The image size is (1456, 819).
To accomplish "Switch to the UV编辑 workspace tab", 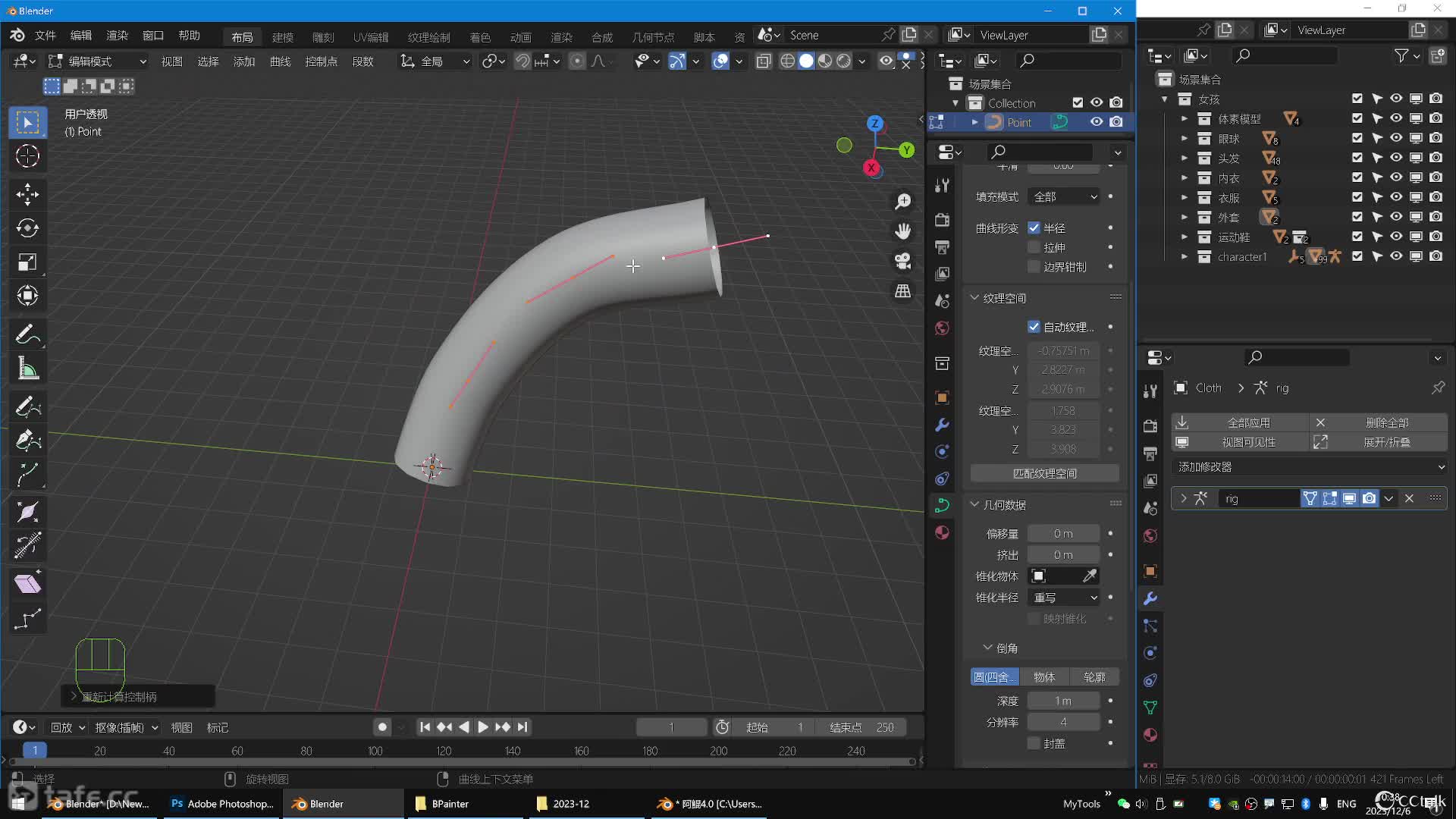I will click(x=371, y=36).
